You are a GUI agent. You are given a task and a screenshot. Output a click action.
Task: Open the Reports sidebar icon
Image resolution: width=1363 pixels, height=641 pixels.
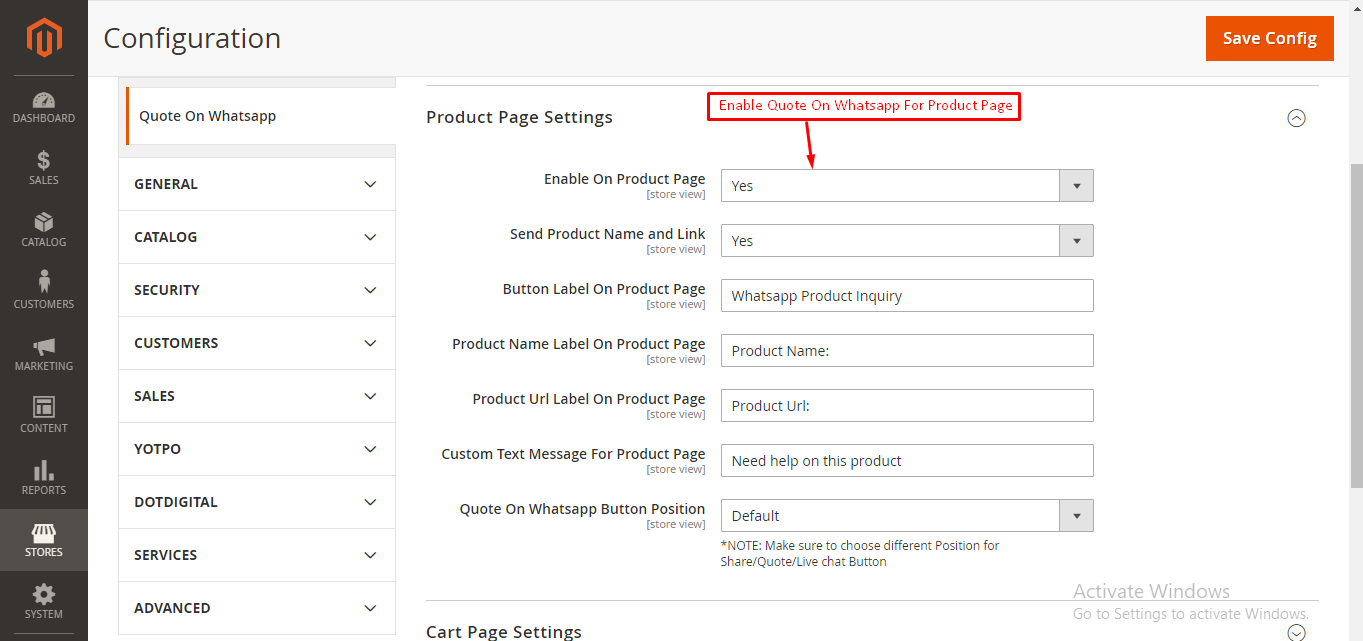(x=44, y=478)
